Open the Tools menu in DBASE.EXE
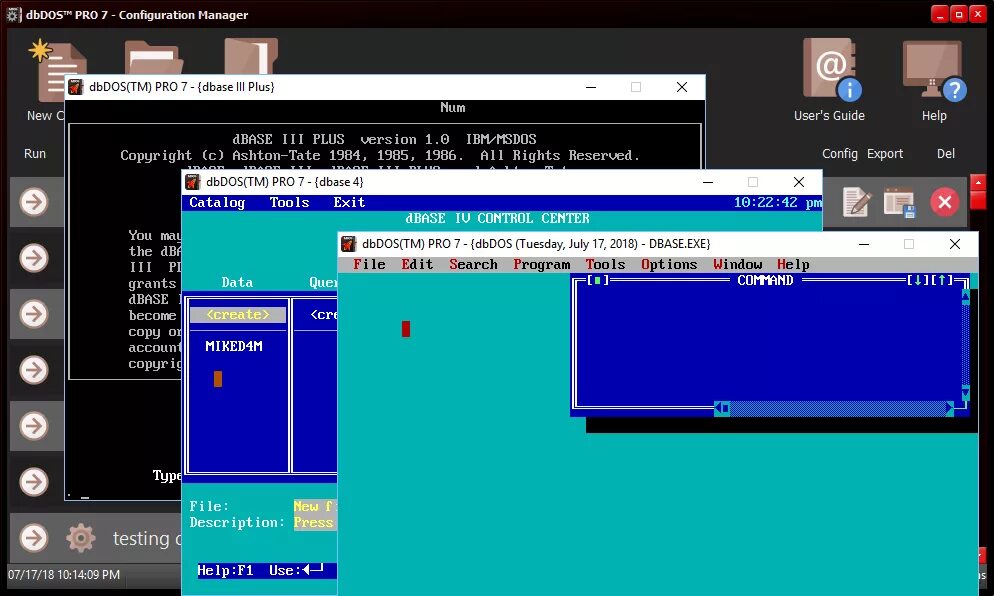Screen dimensions: 994x596 pos(605,264)
